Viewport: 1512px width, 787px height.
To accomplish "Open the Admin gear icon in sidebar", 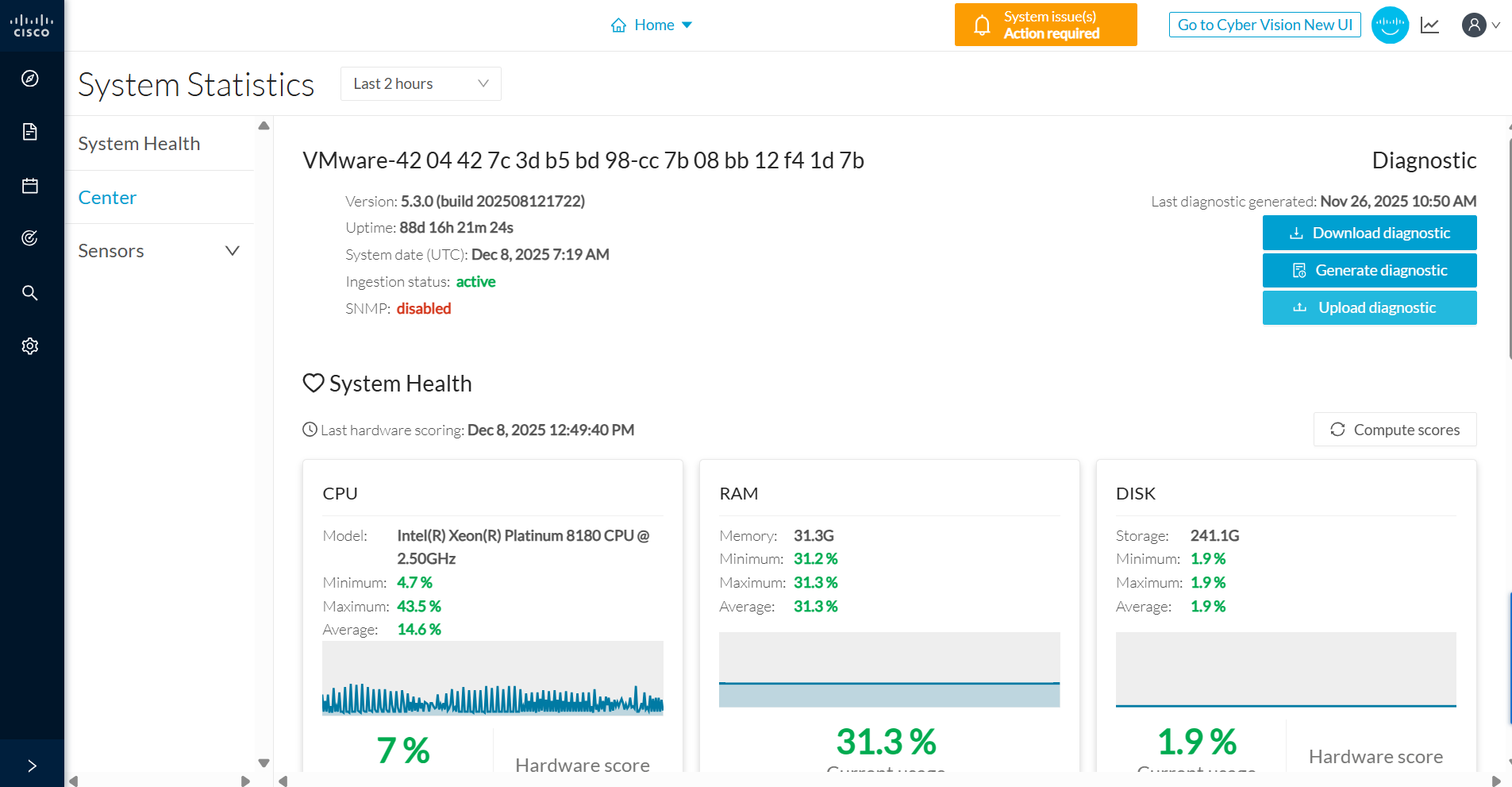I will coord(30,346).
